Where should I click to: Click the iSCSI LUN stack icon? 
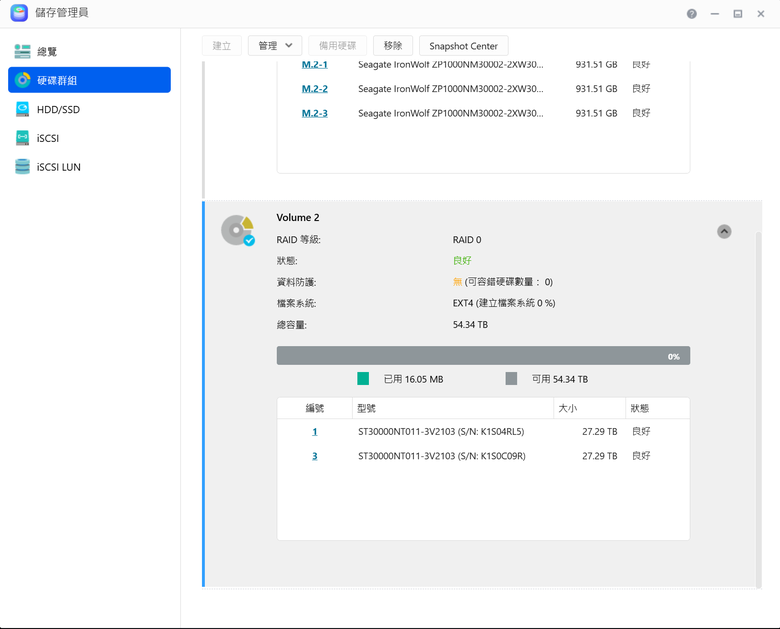click(22, 167)
